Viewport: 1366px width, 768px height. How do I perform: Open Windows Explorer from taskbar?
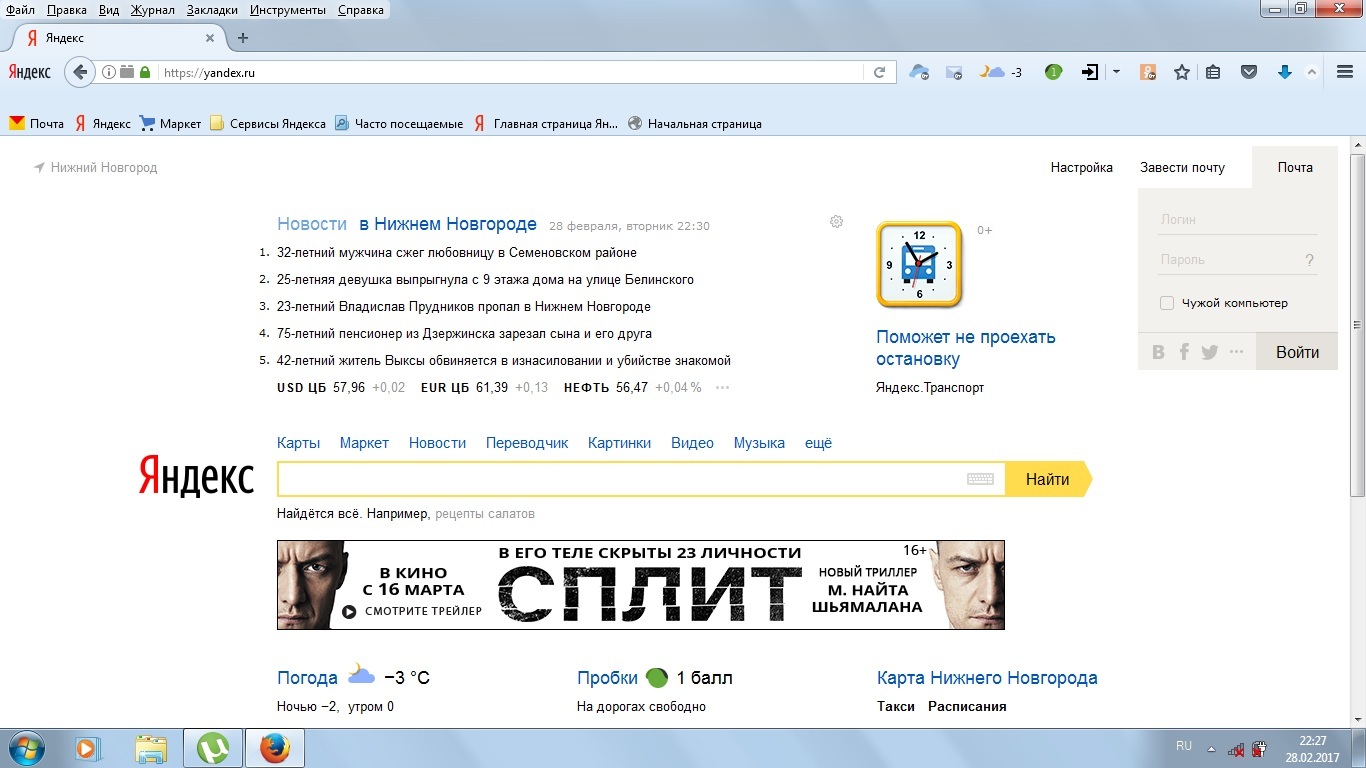point(152,748)
